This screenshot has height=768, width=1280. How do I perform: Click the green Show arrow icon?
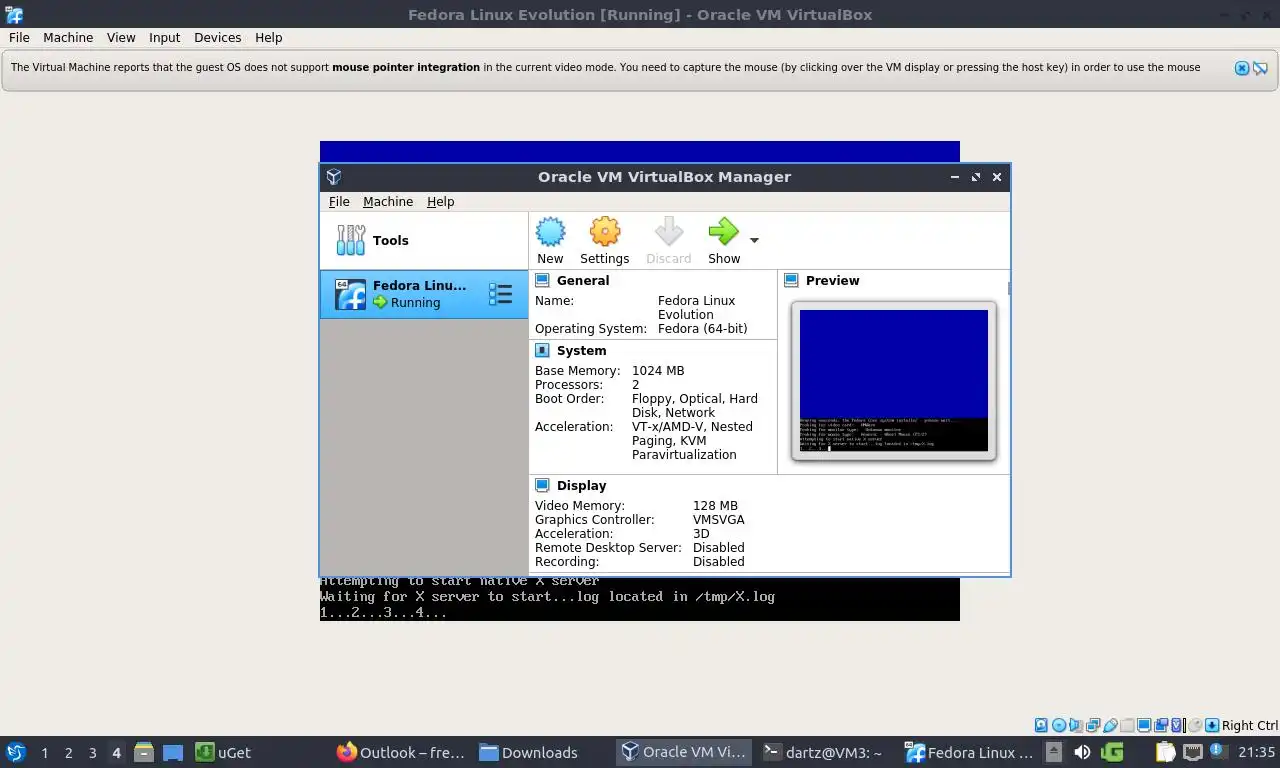[723, 232]
